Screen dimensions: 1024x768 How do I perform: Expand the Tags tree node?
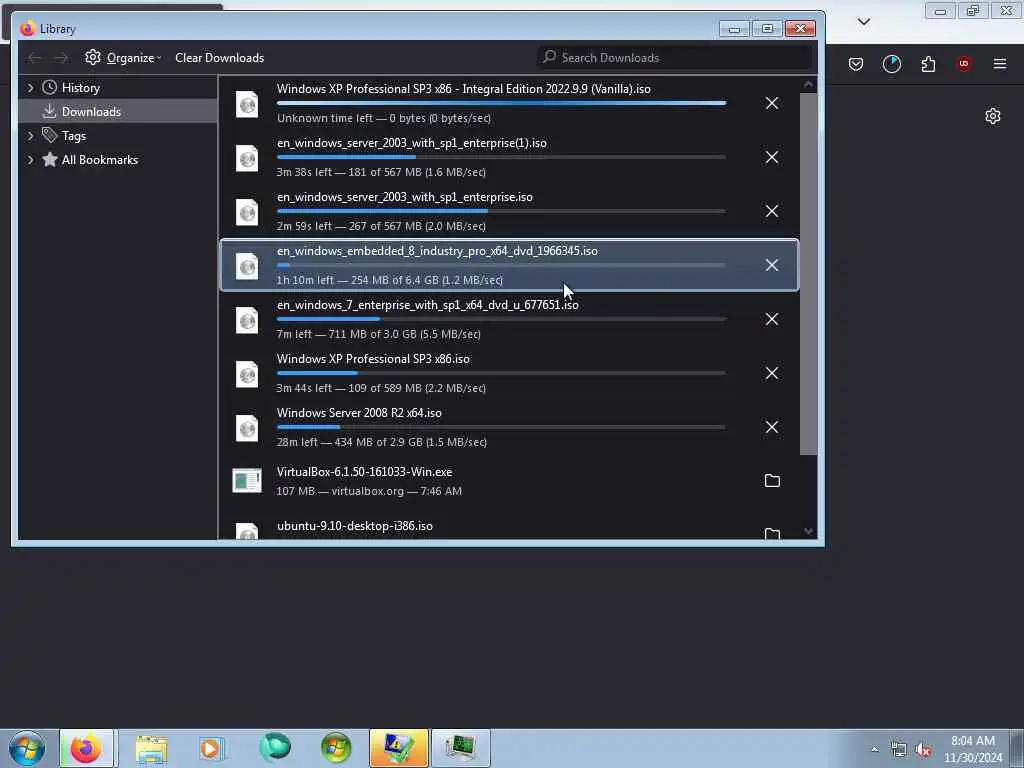click(30, 136)
